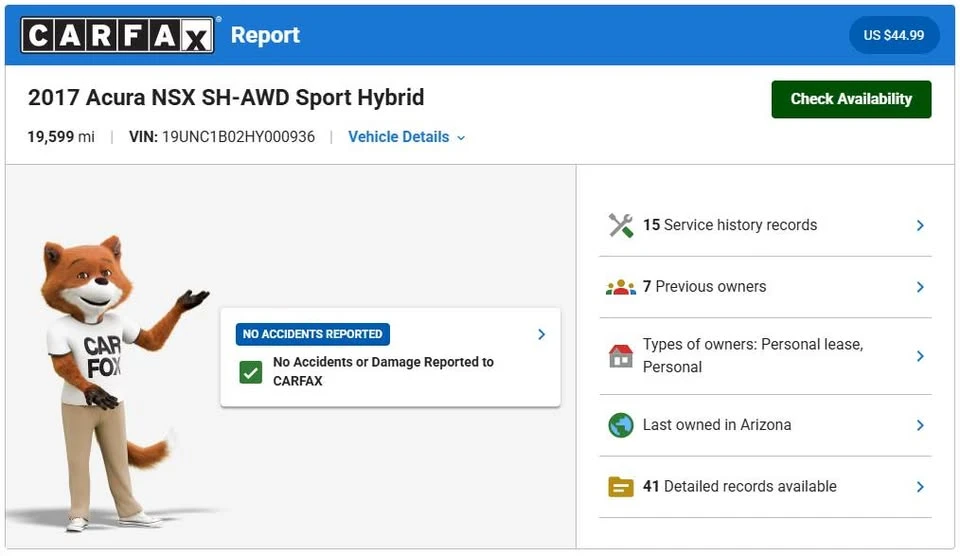Click the globe last owned icon

[620, 426]
